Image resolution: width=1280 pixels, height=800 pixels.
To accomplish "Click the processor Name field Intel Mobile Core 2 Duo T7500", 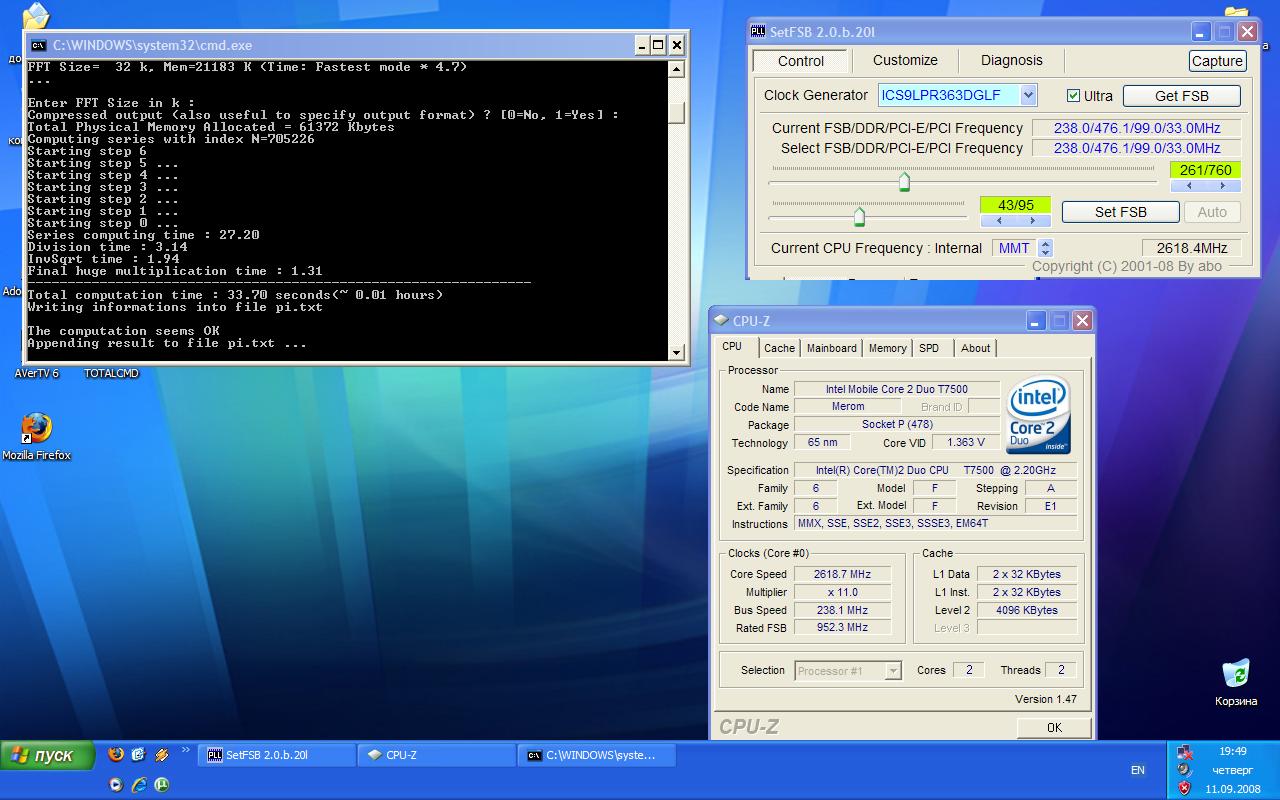I will pyautogui.click(x=896, y=389).
